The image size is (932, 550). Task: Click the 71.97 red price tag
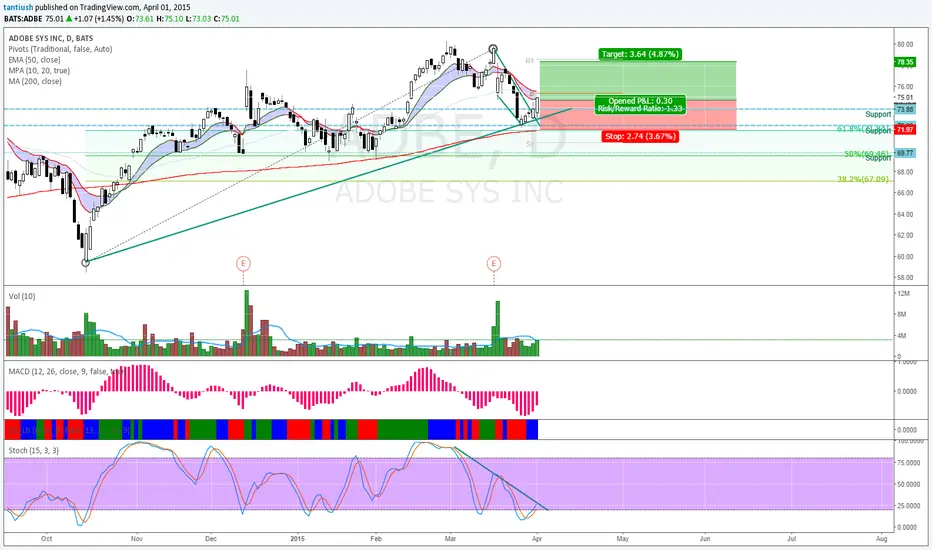coord(905,130)
